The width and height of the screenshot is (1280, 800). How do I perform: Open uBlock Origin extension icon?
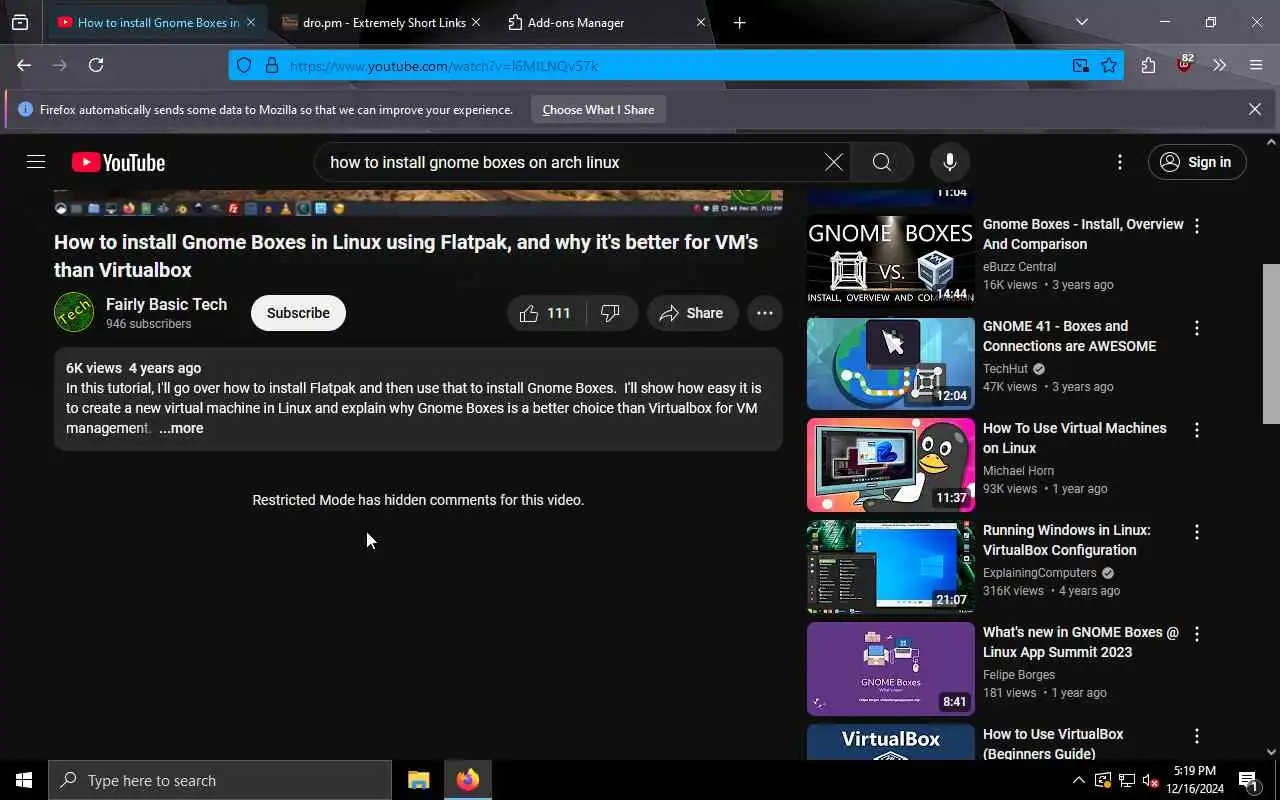1185,65
